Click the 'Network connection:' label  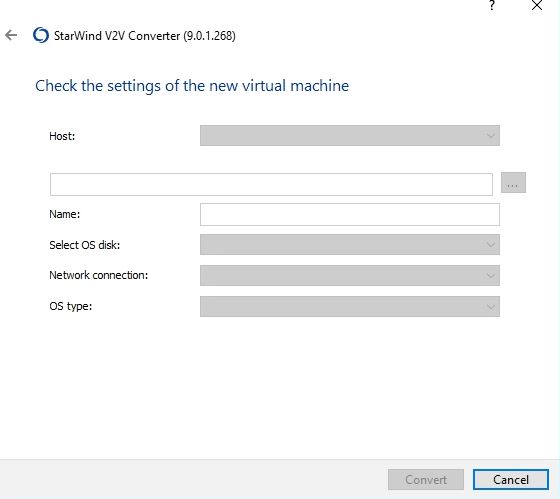(x=99, y=275)
